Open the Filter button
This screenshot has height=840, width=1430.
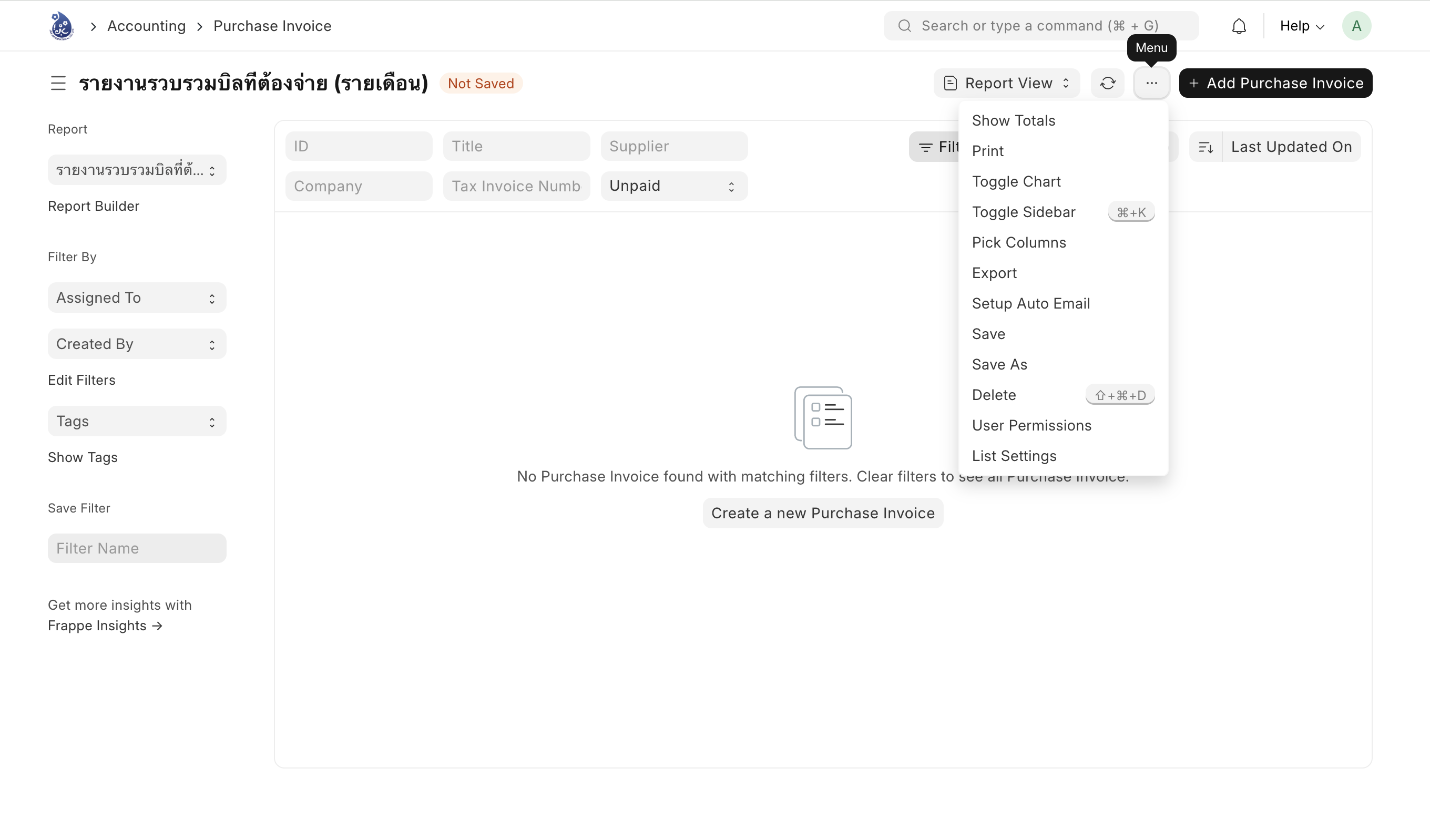[935, 147]
